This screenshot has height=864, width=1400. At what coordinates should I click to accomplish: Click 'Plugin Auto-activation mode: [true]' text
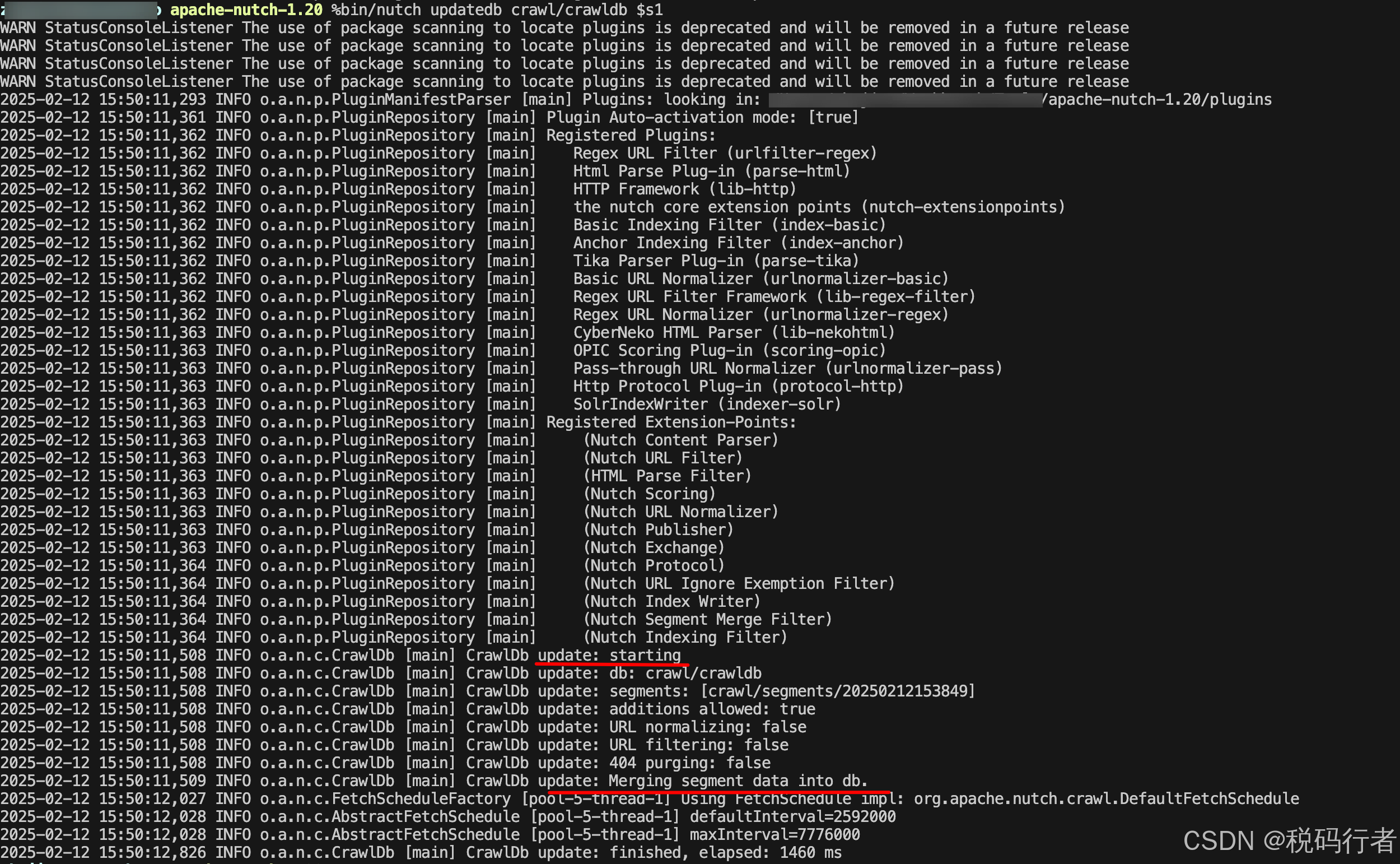(x=702, y=117)
